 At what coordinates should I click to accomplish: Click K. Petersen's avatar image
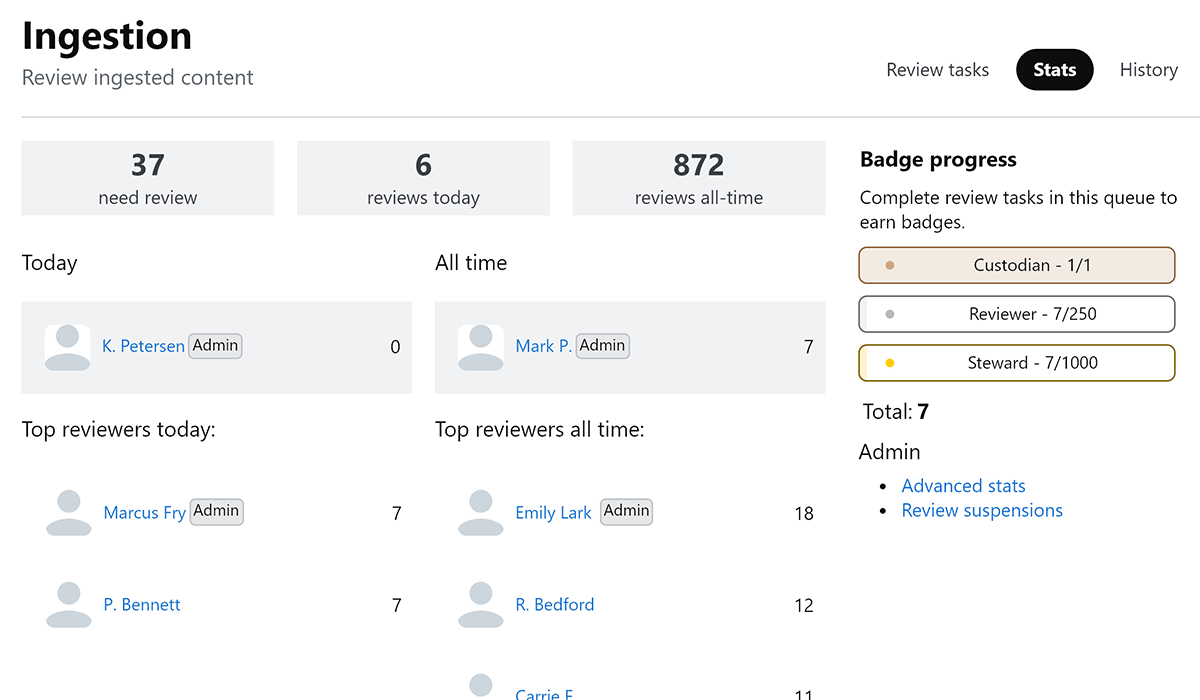tap(68, 347)
